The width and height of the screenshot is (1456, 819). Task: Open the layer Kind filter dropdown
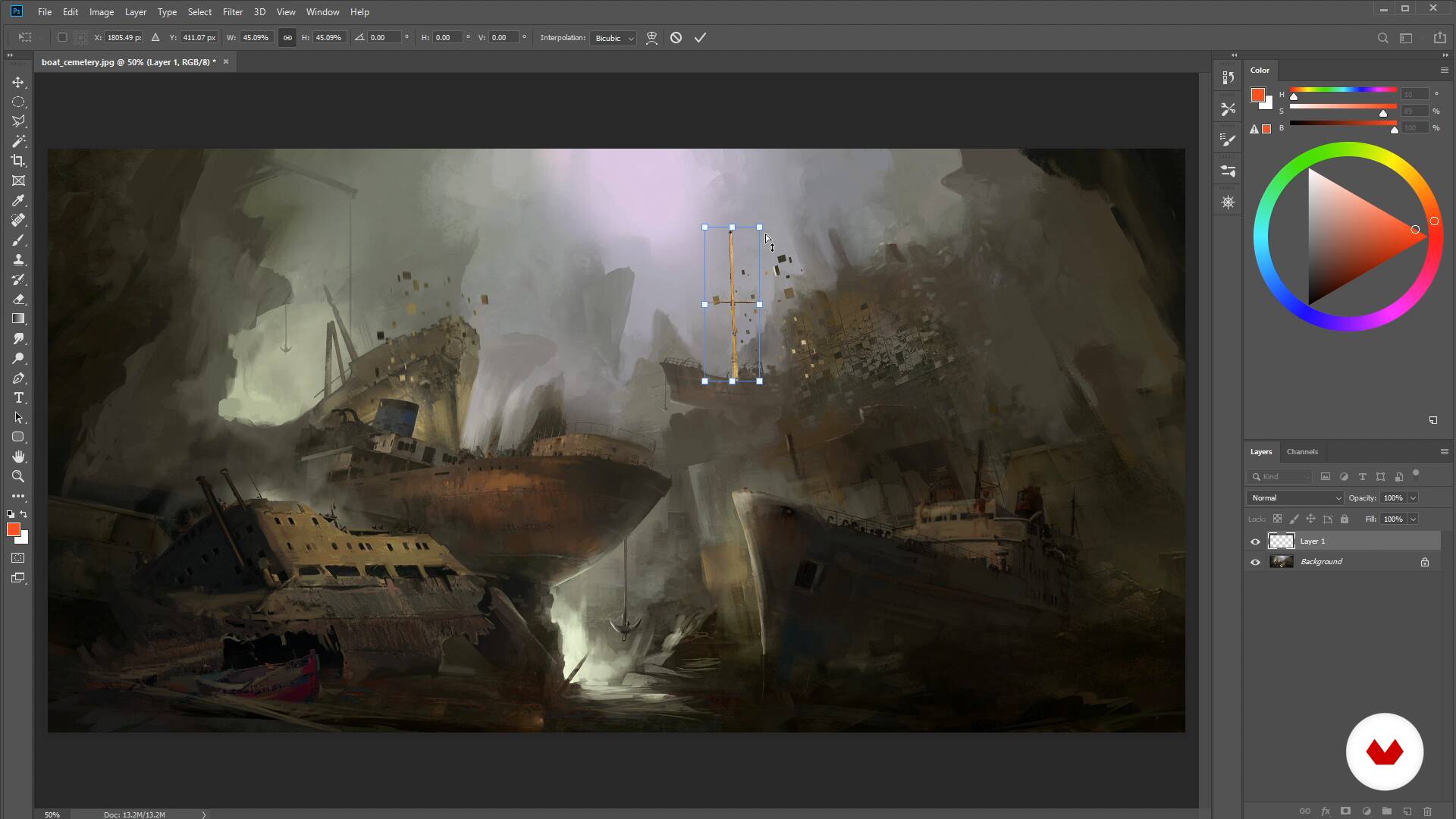pos(1279,476)
